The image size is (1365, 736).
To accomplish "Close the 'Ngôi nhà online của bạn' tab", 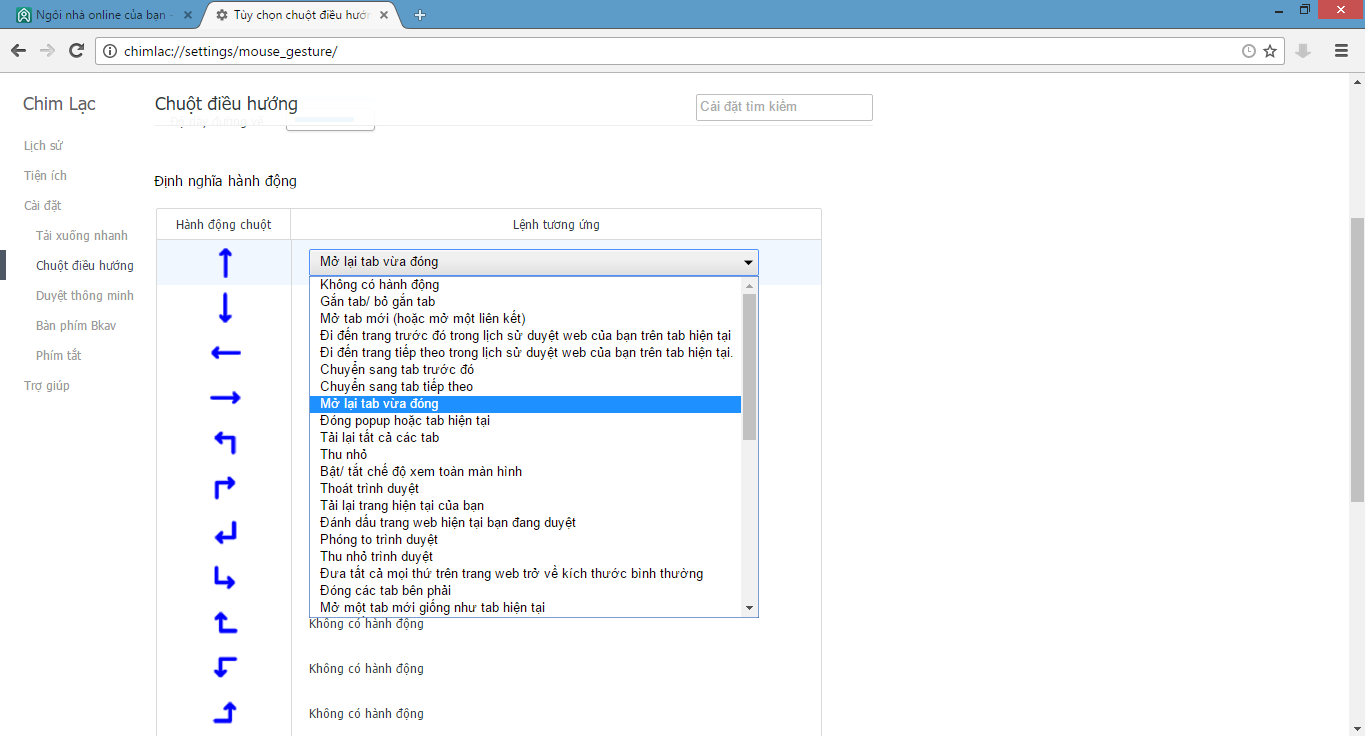I will (x=188, y=15).
